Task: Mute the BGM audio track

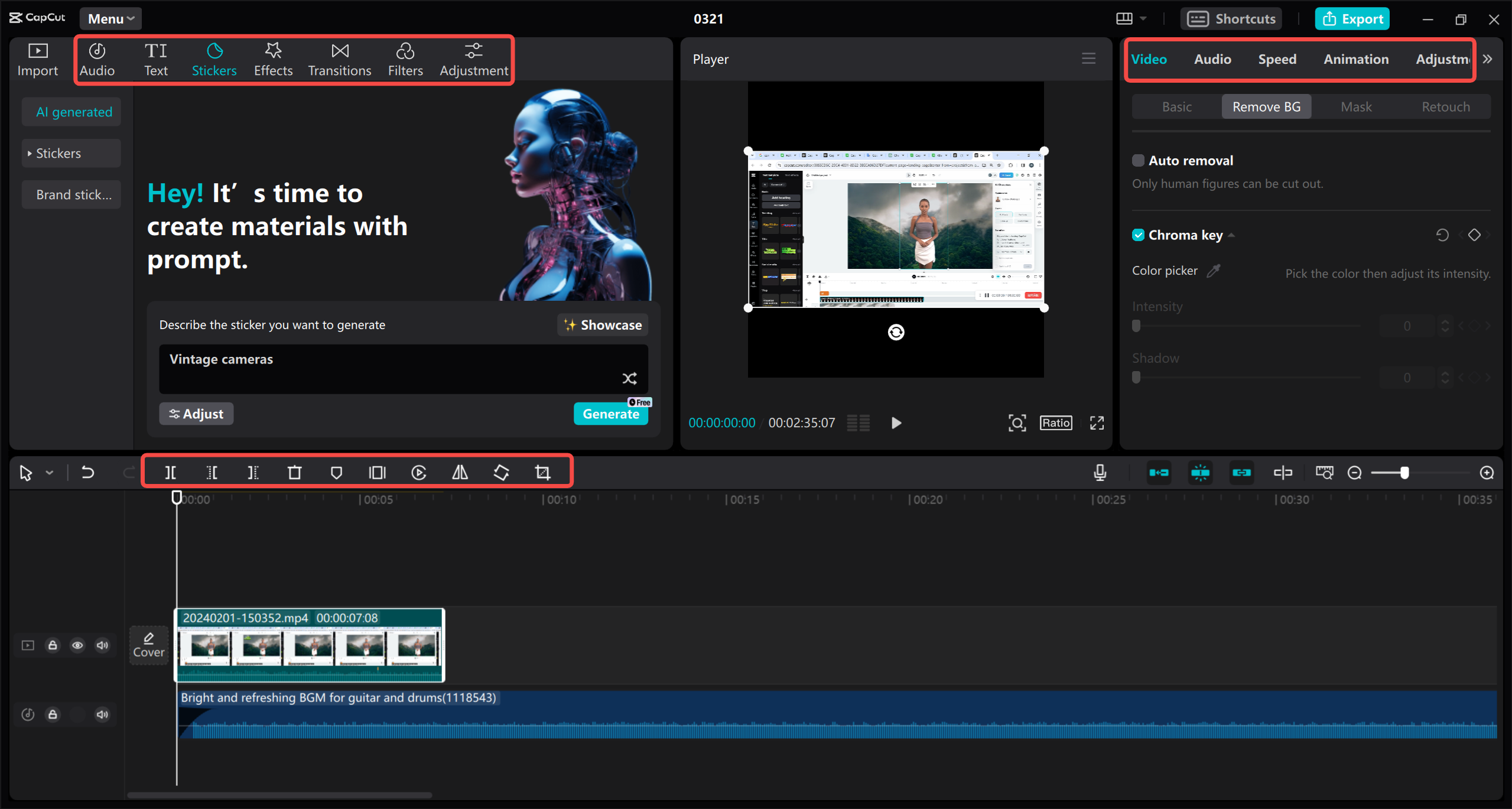Action: click(102, 714)
